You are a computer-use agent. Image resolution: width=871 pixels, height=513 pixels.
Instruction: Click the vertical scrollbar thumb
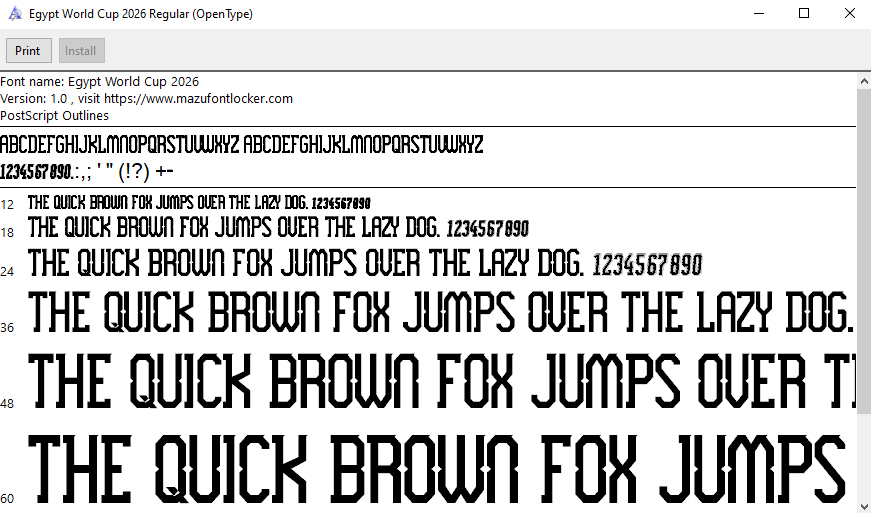(x=863, y=250)
